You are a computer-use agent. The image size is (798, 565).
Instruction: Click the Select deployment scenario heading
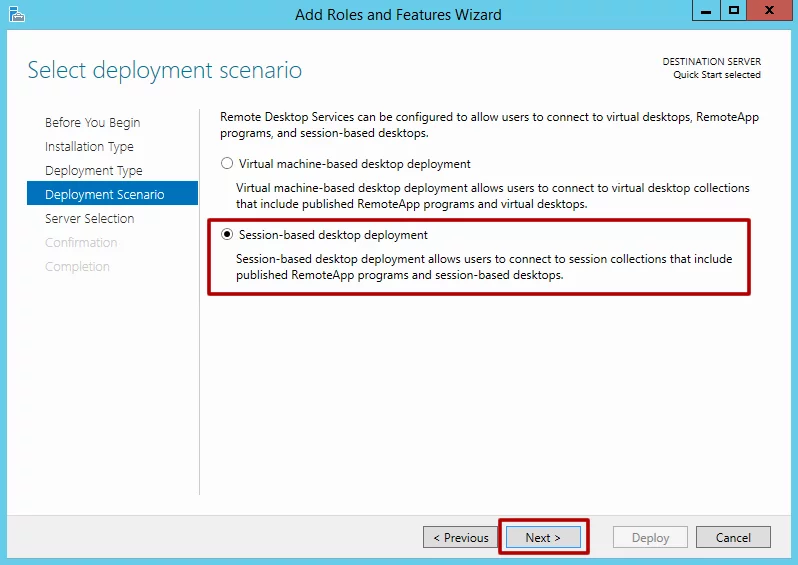click(x=164, y=70)
